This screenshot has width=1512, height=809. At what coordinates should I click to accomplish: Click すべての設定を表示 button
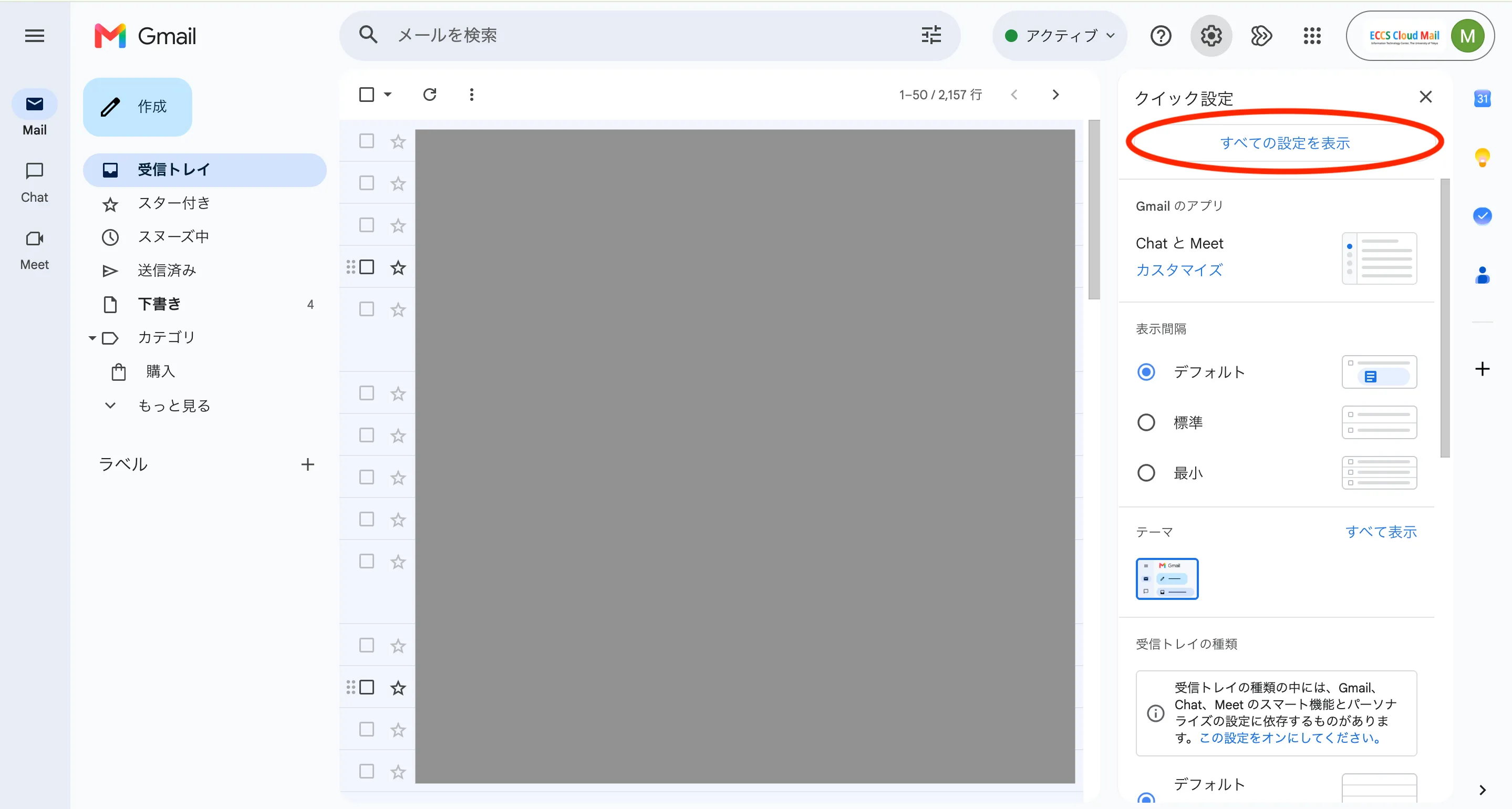tap(1285, 143)
